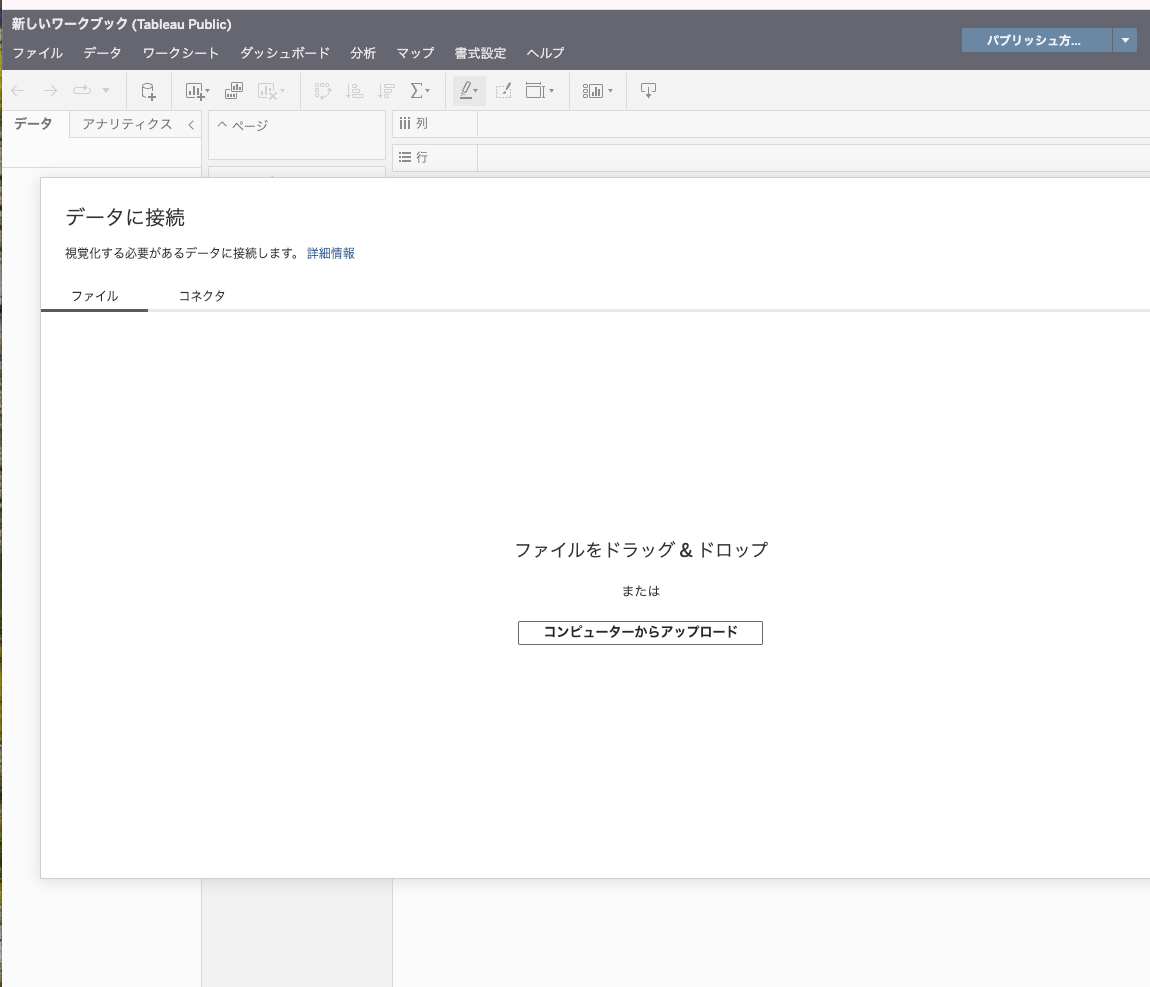Open the 分析 menu
Screen dimensions: 1150x987
tap(362, 53)
